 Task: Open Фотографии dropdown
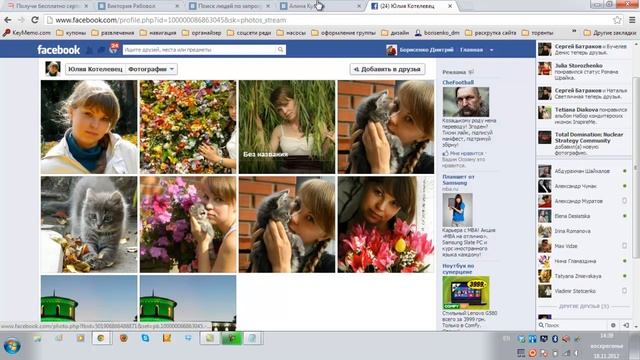point(151,69)
